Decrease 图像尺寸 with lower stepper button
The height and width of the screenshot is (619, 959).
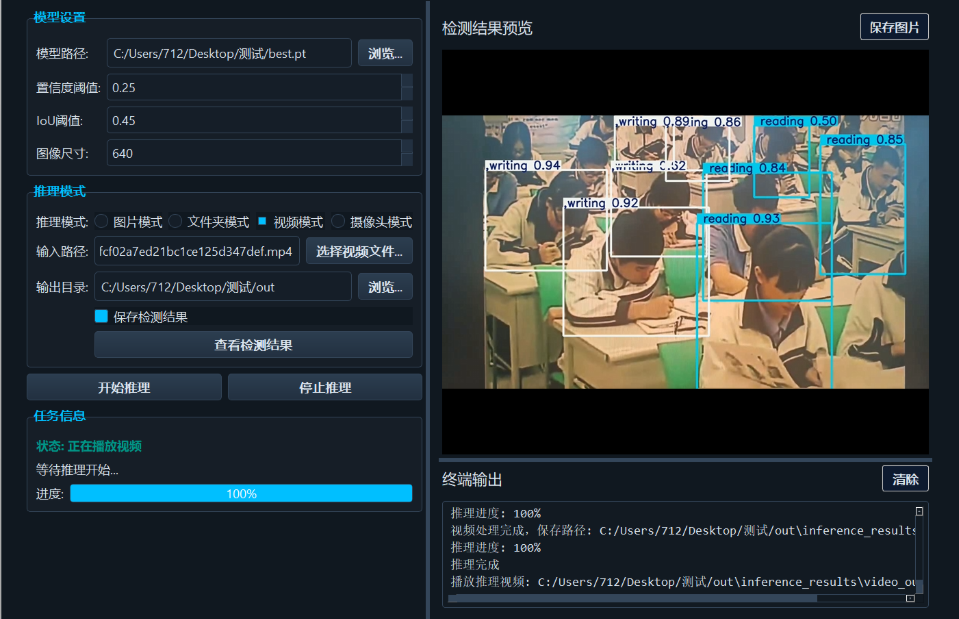point(407,160)
